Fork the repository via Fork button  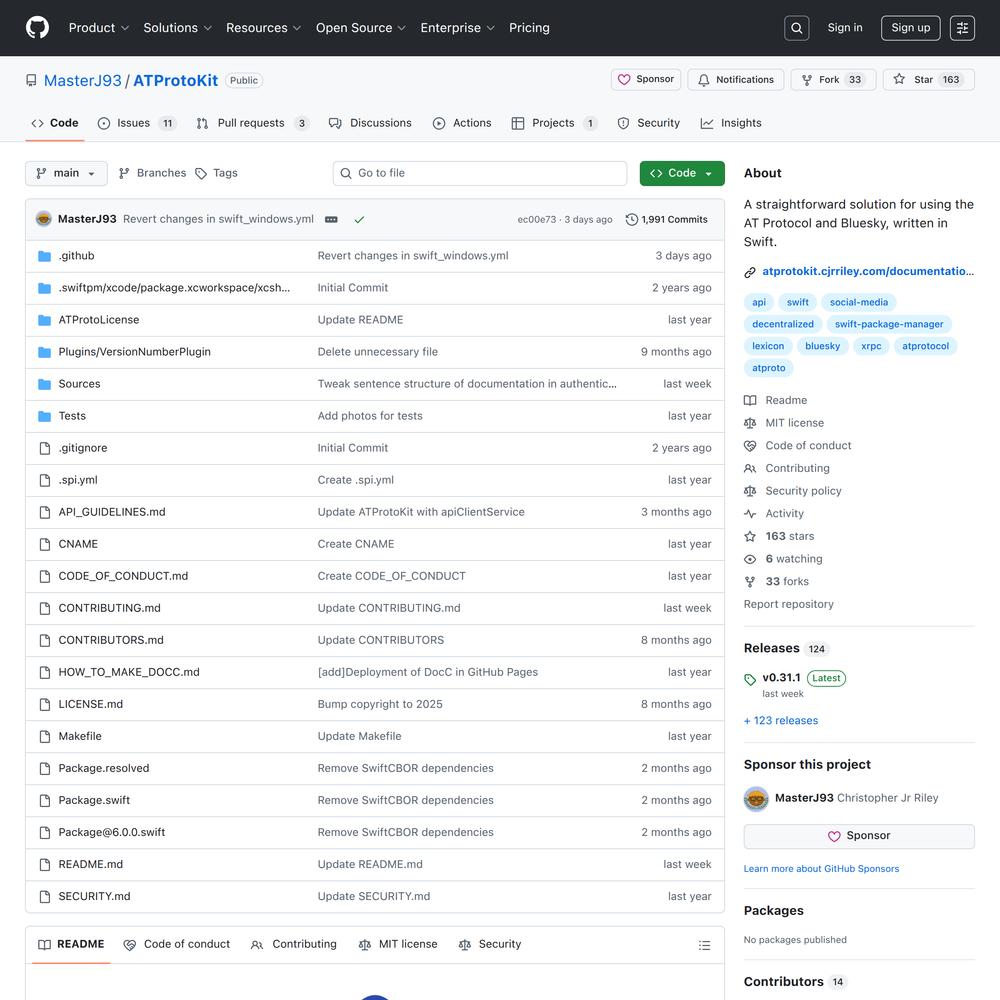point(833,80)
